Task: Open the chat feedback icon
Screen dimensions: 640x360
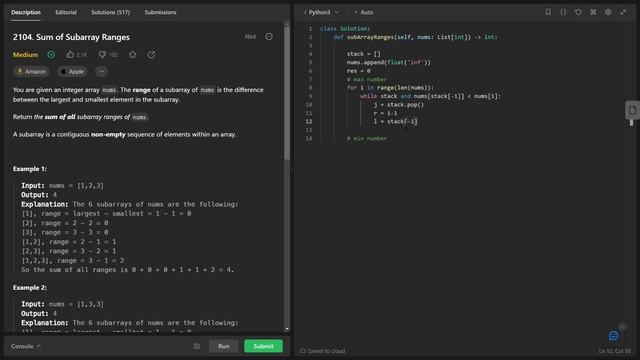Action: tap(613, 336)
